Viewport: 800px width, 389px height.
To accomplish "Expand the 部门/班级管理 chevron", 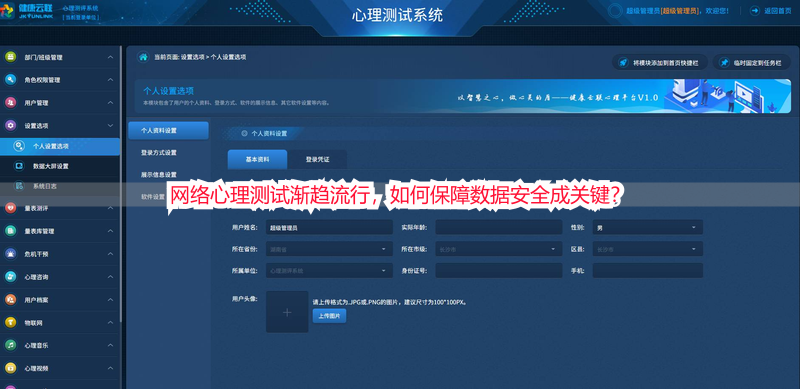I will [x=110, y=57].
